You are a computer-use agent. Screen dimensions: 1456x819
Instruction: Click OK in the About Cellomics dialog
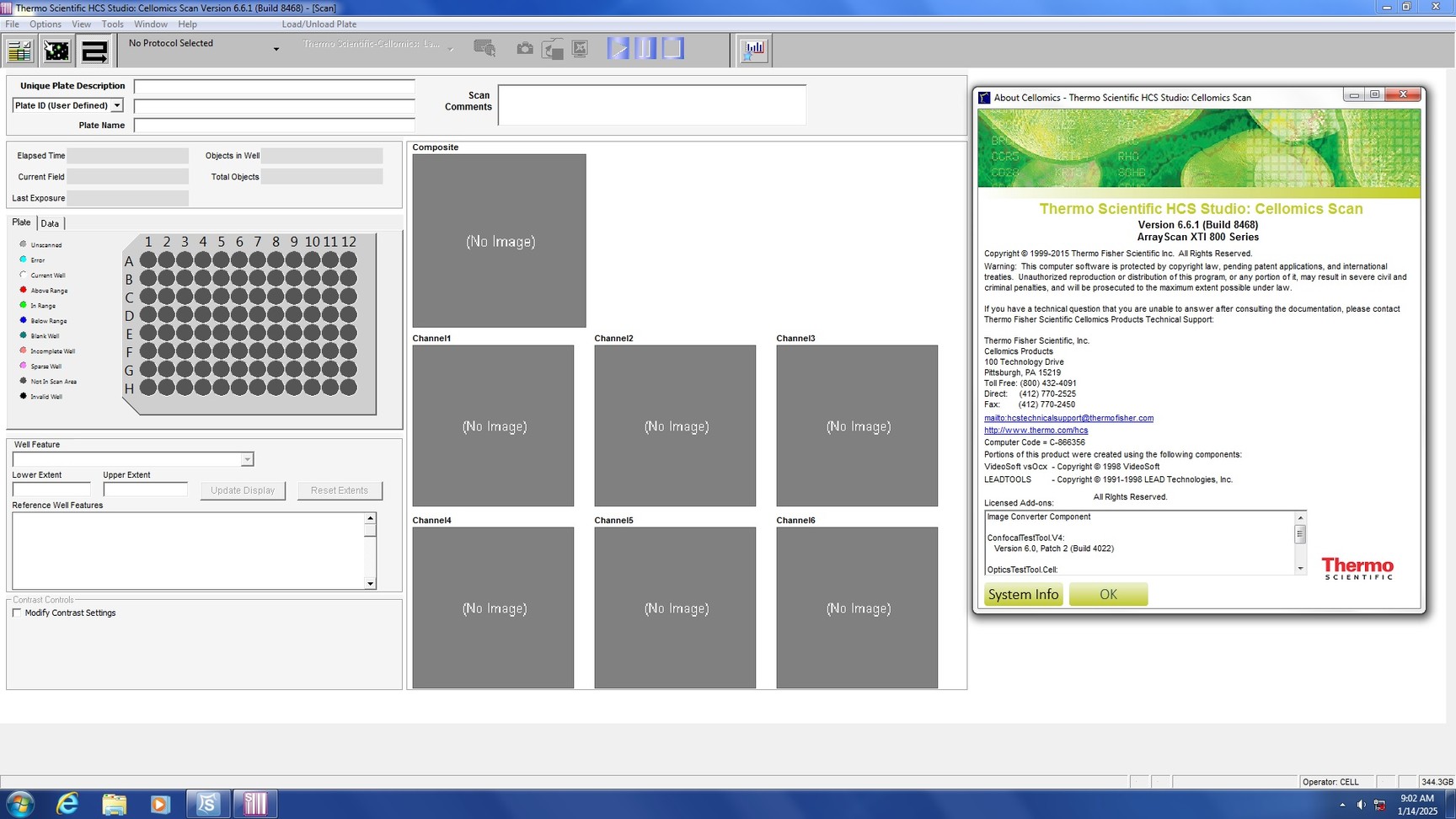(1108, 595)
